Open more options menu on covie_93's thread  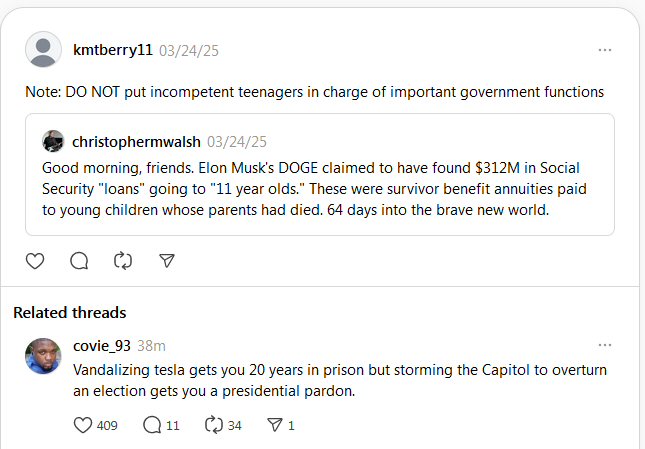[x=604, y=345]
